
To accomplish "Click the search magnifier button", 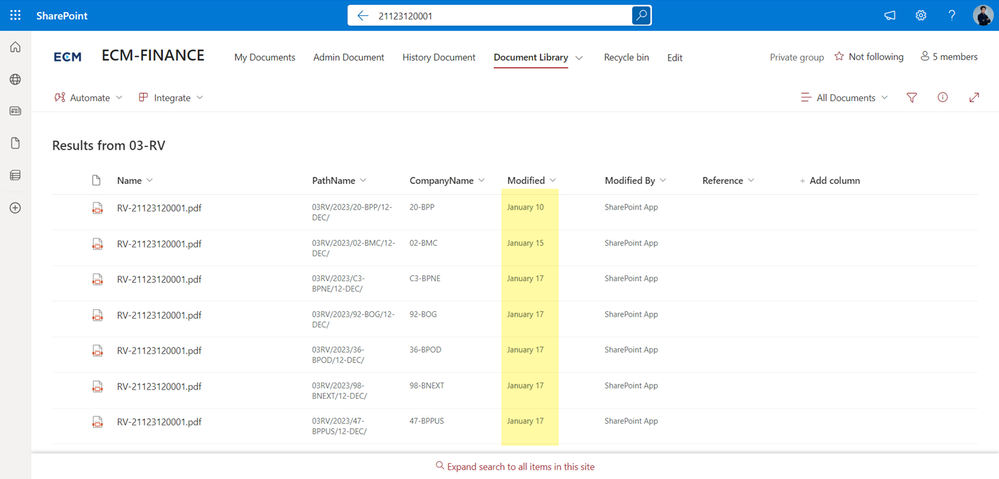I will [641, 15].
